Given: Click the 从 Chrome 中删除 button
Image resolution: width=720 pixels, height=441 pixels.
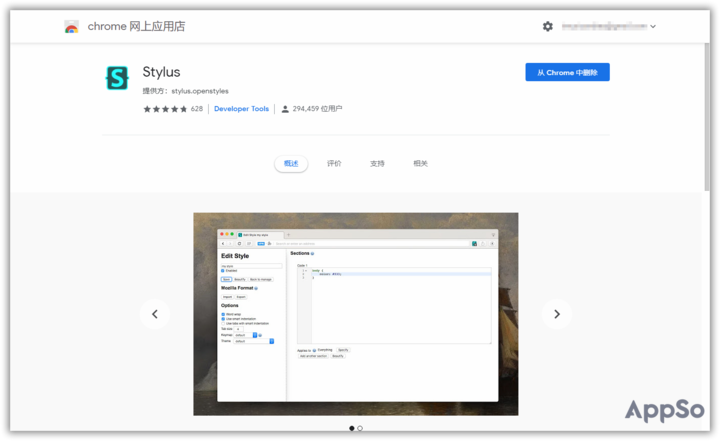Looking at the screenshot, I should (567, 72).
